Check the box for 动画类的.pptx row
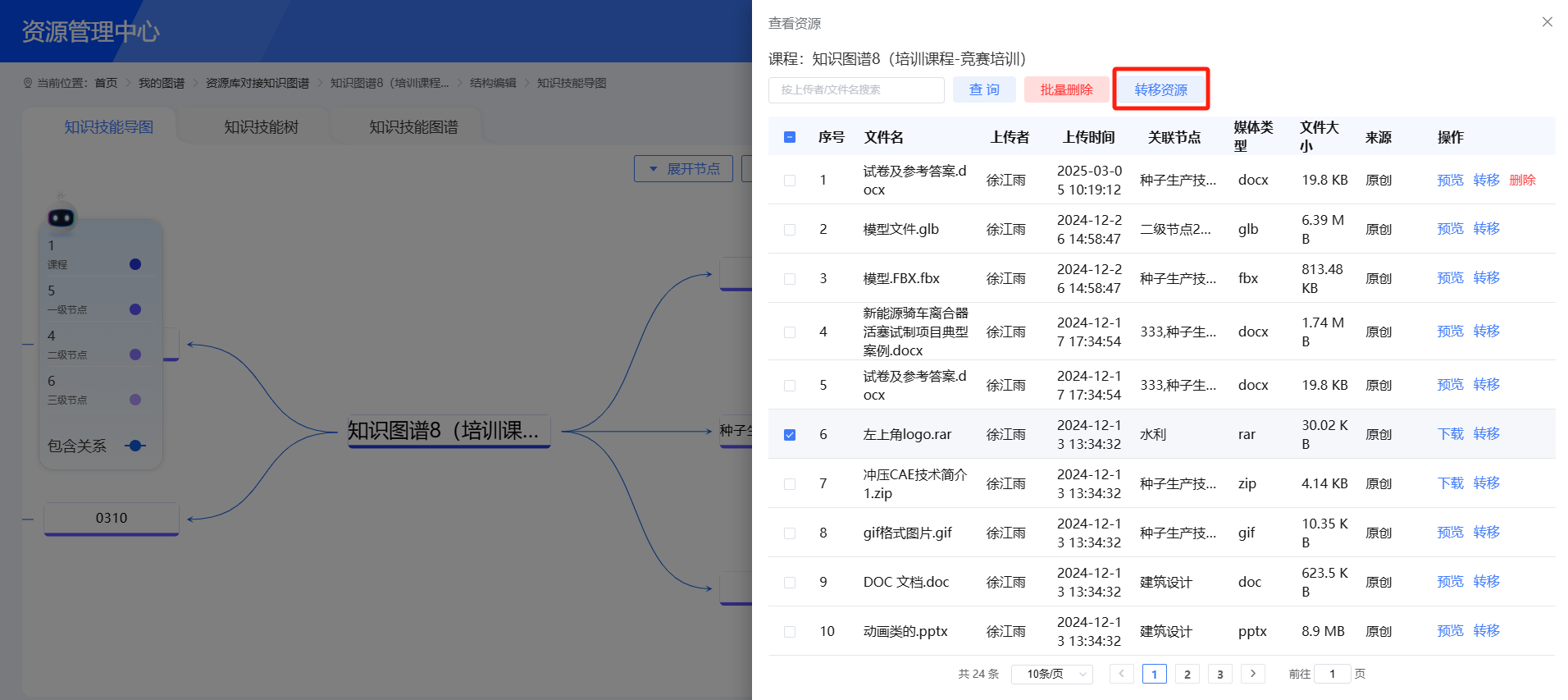This screenshot has height=700, width=1568. [790, 632]
